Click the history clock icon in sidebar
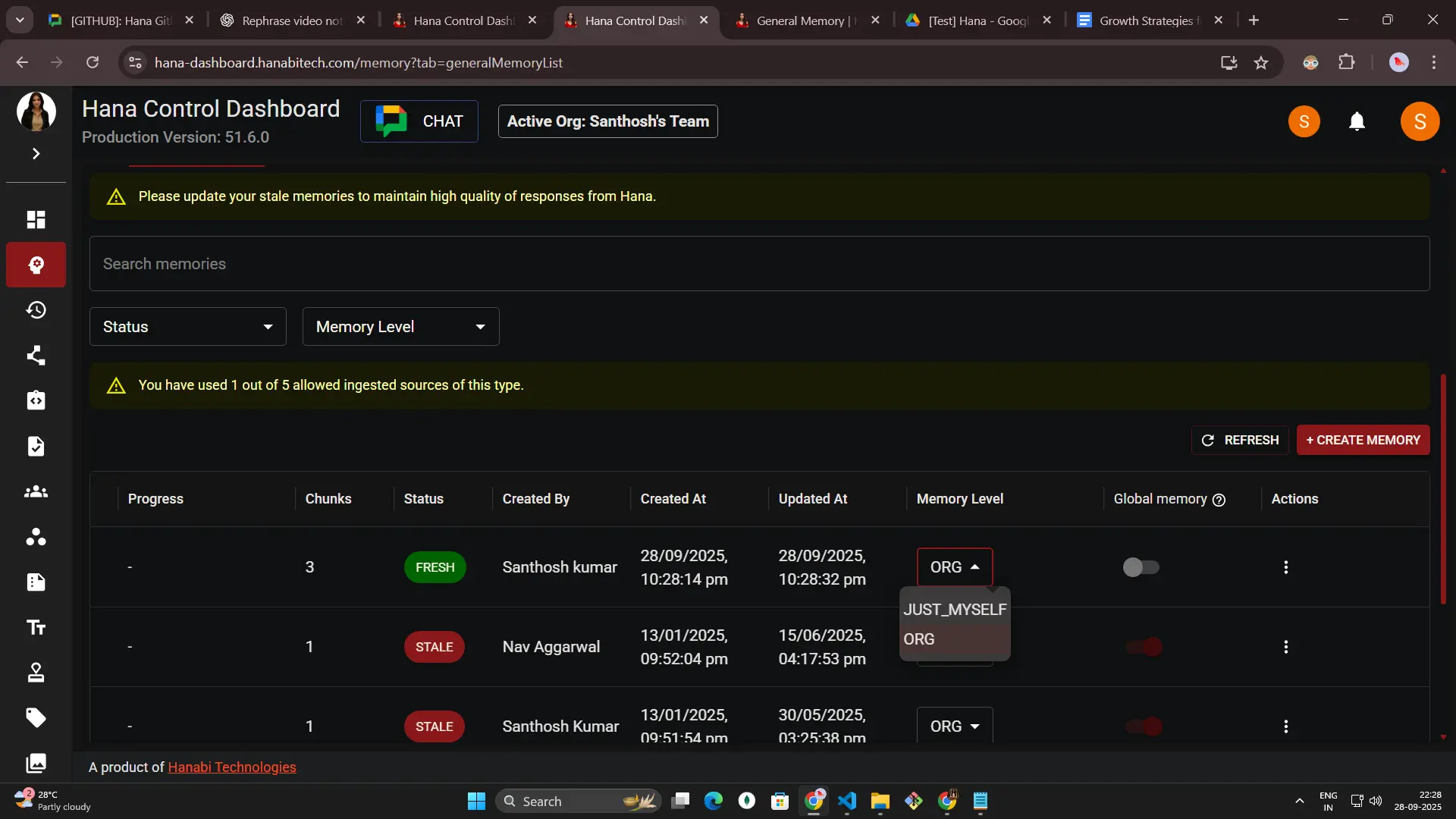 pyautogui.click(x=36, y=310)
